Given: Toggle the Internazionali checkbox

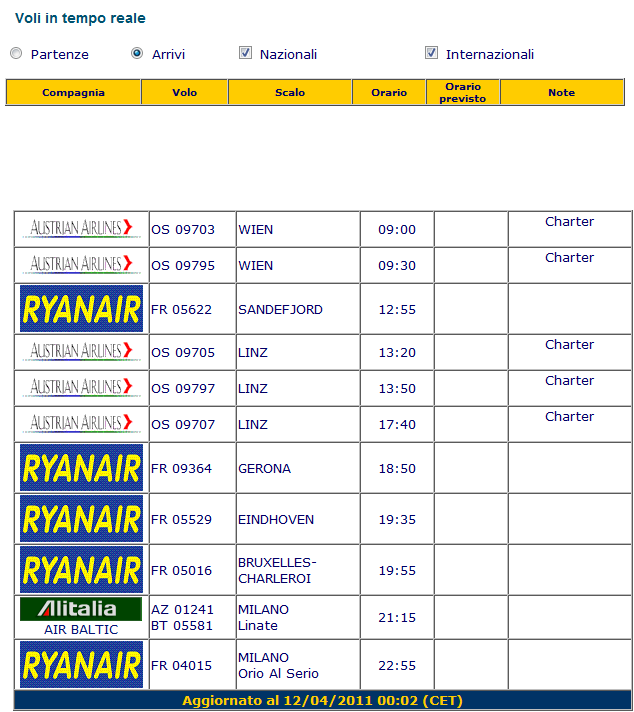Looking at the screenshot, I should (431, 53).
